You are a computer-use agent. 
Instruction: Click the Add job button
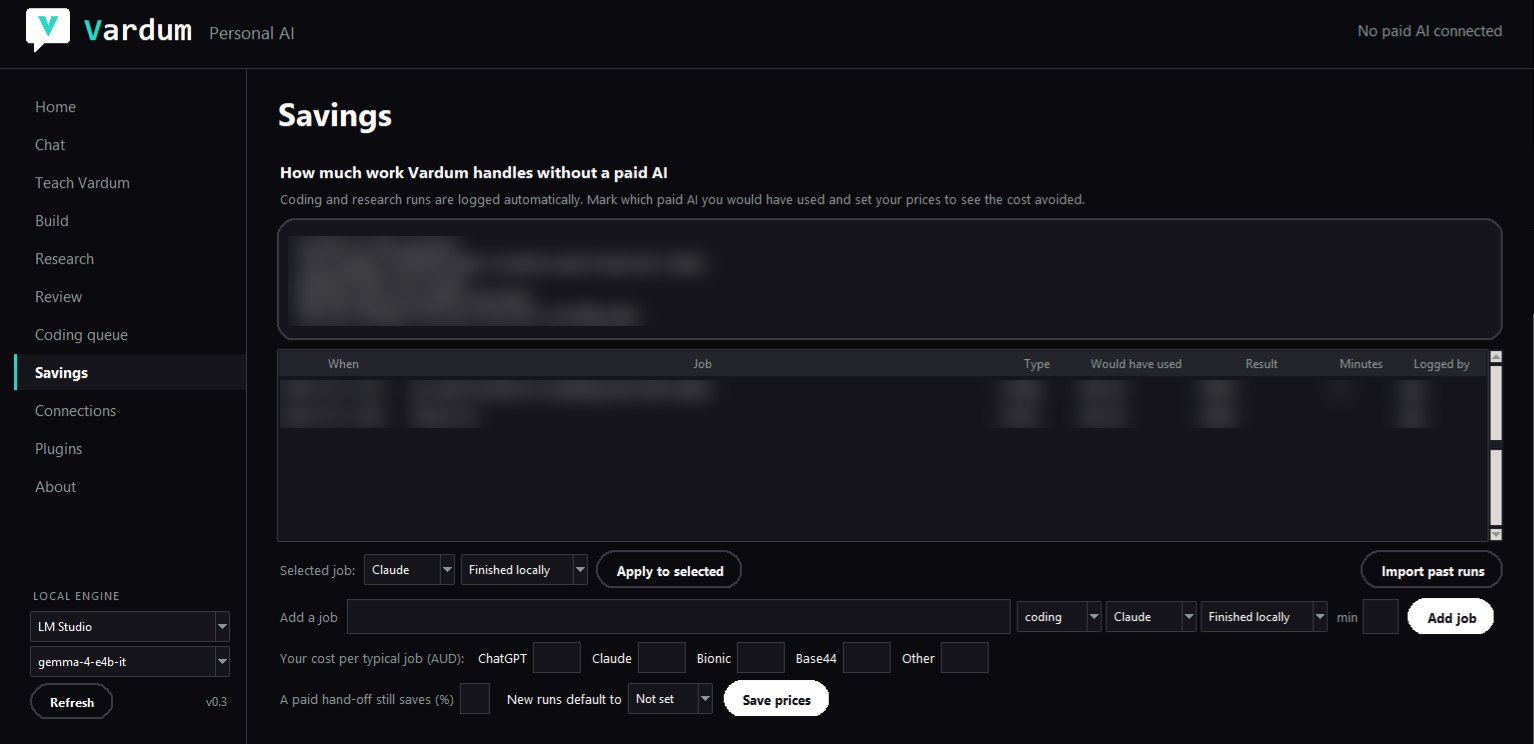(1451, 618)
